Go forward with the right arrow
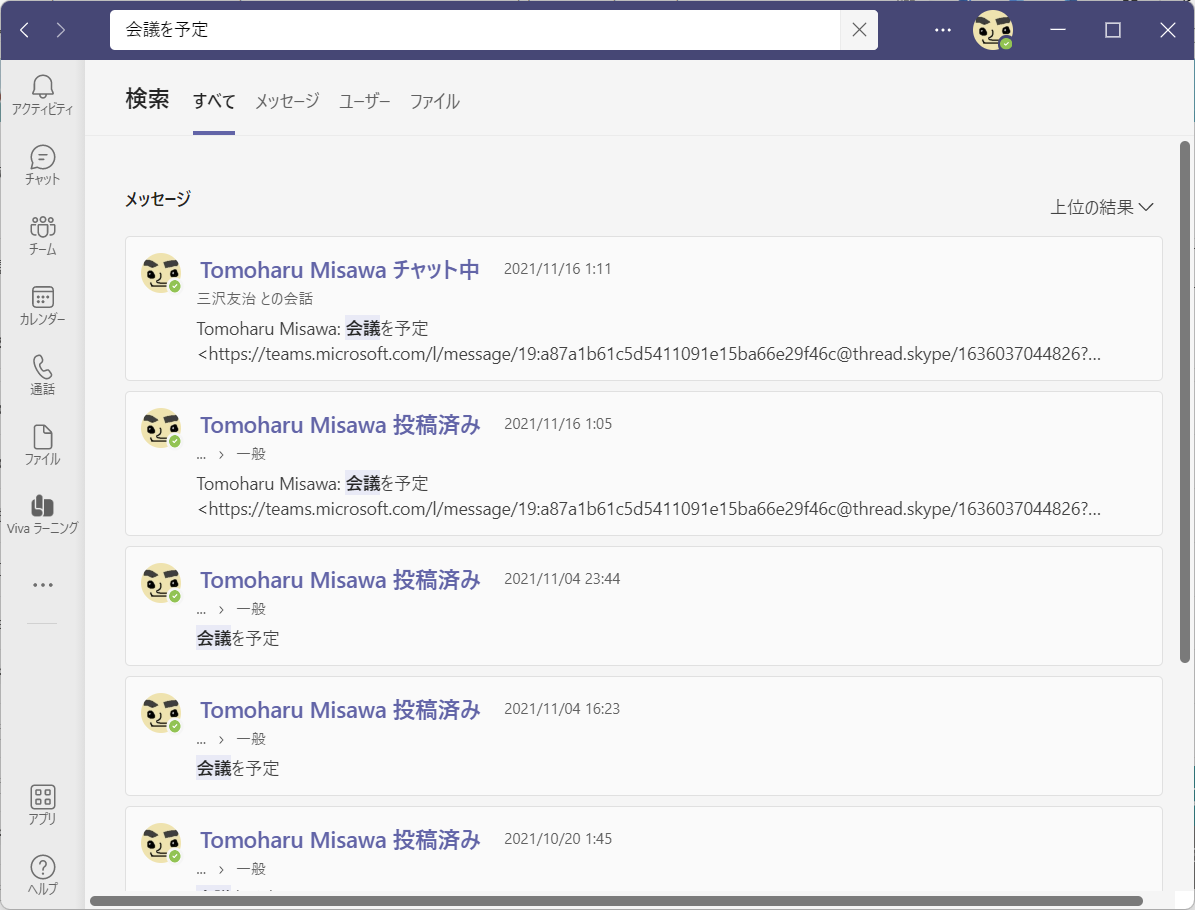 click(x=61, y=30)
